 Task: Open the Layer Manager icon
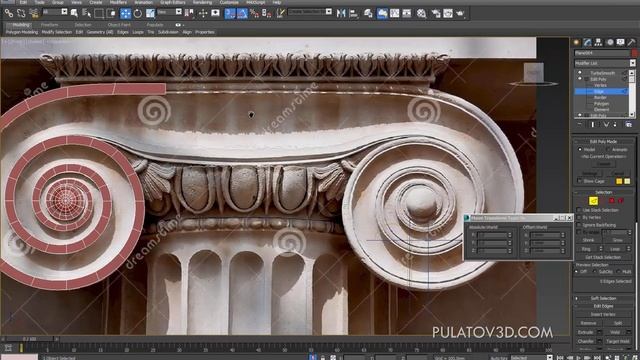[368, 13]
